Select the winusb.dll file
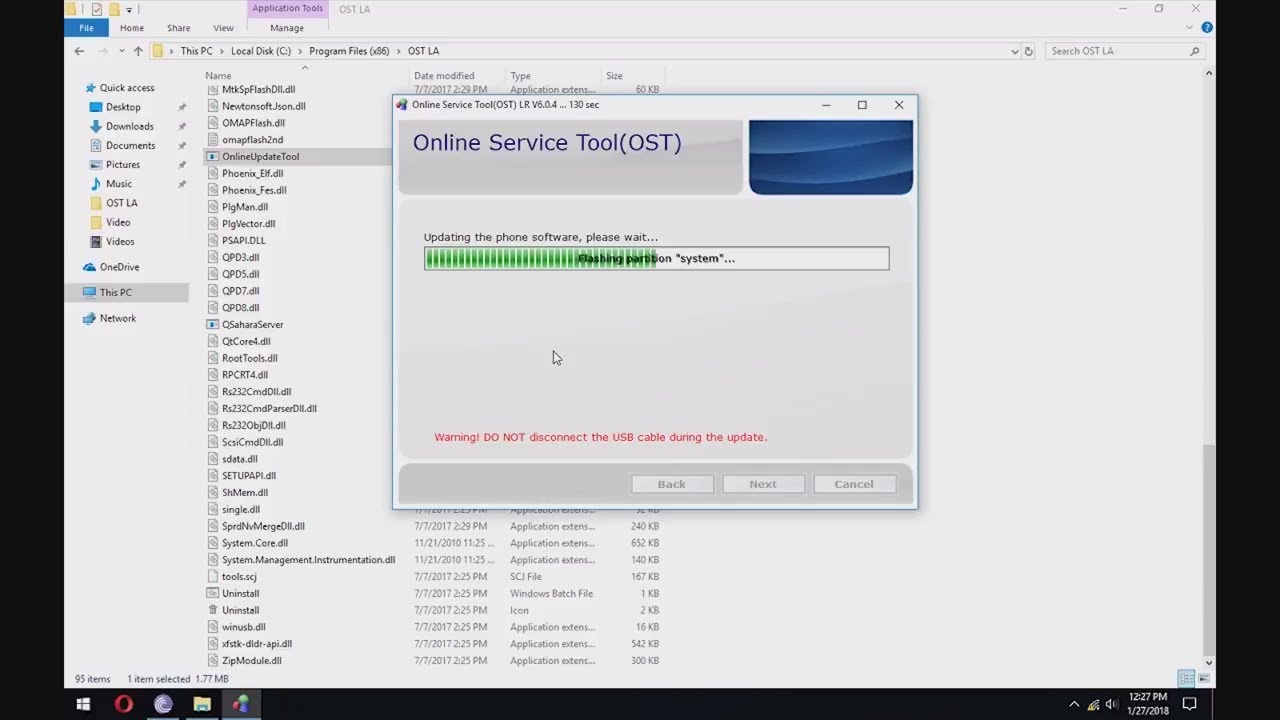1280x720 pixels. pos(244,627)
